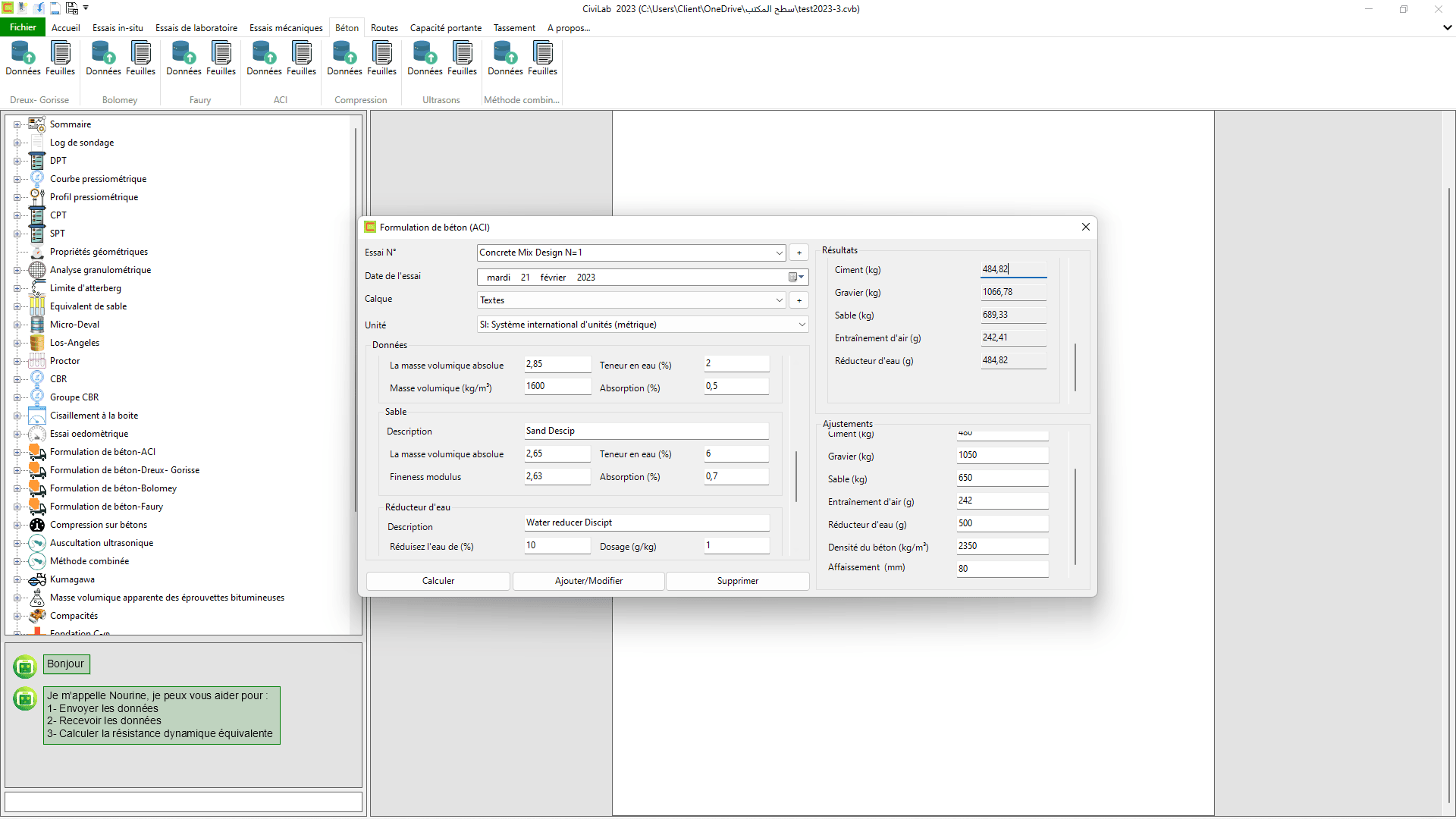Click the Sand Descip description field
This screenshot has width=1456, height=819.
pos(646,431)
